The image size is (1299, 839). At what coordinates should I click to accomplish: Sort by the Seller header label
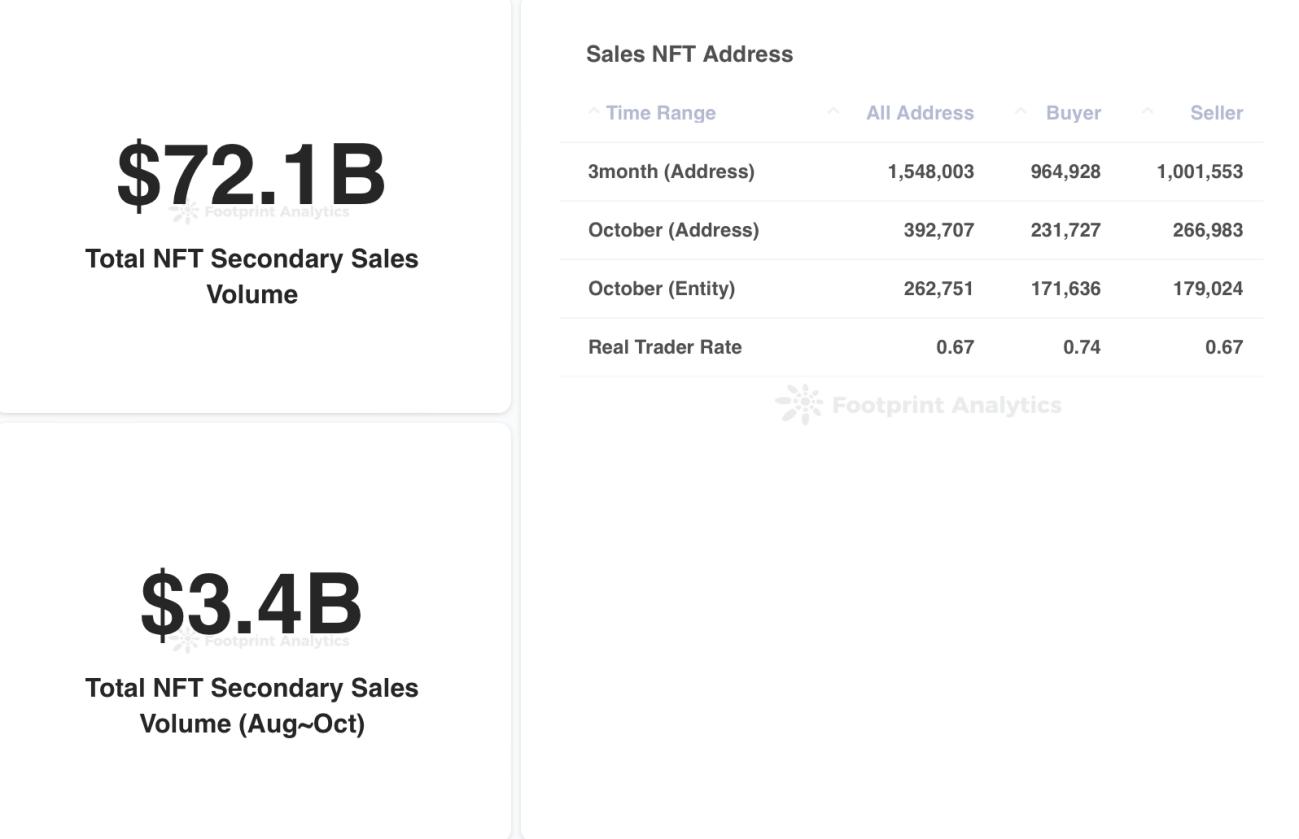[1216, 113]
